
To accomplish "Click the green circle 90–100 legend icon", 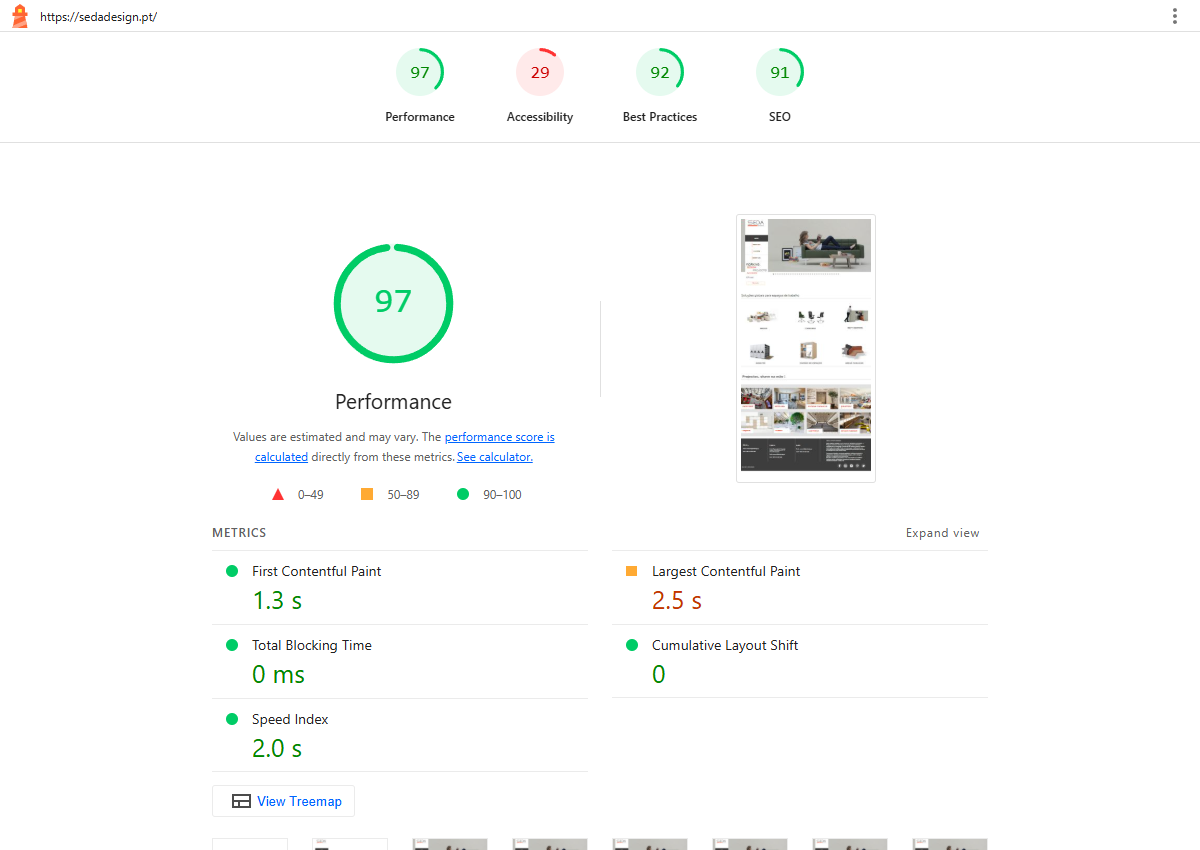I will [463, 494].
